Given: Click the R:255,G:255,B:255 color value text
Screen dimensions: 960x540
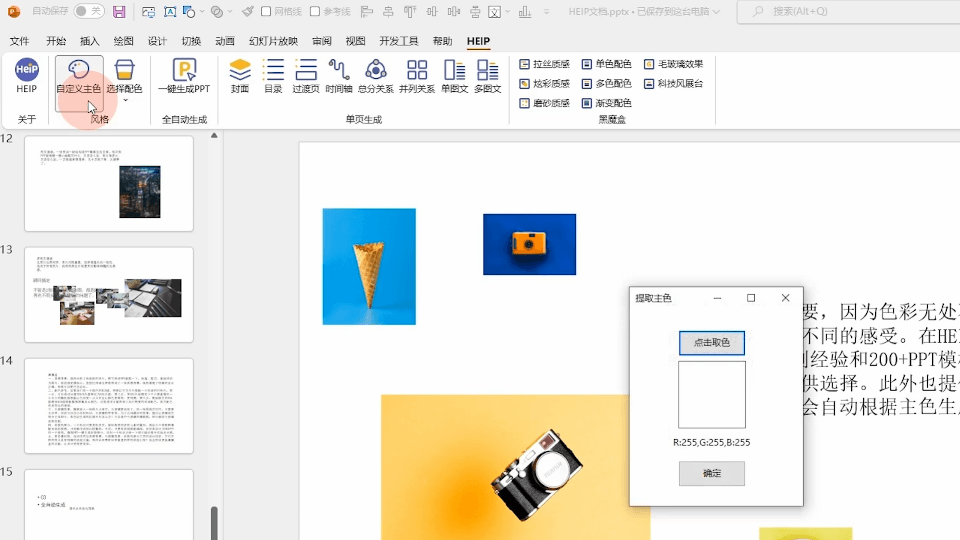Looking at the screenshot, I should tap(711, 442).
